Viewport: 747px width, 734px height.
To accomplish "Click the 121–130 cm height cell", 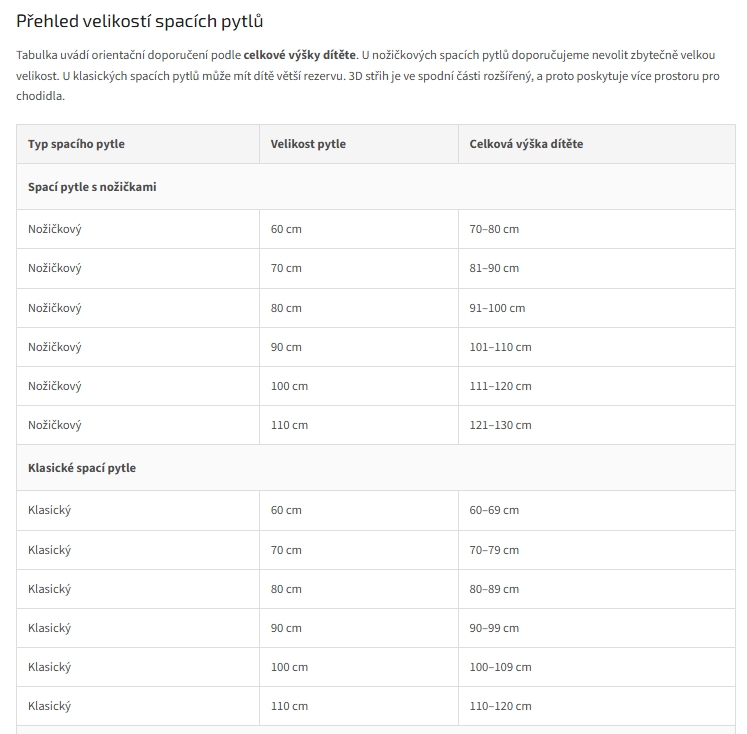I will click(597, 425).
